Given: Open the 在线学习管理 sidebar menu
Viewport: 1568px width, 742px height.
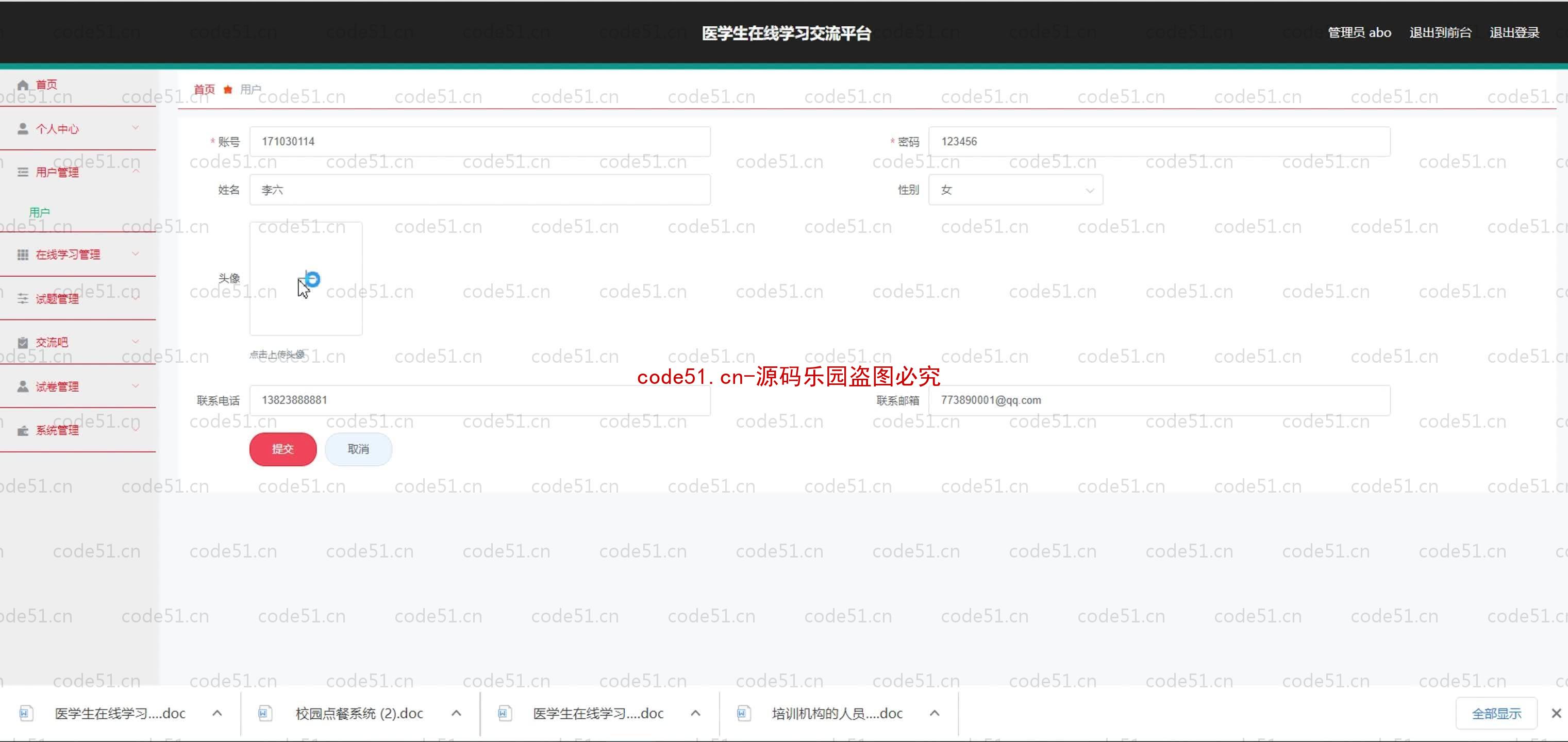Looking at the screenshot, I should 78,255.
